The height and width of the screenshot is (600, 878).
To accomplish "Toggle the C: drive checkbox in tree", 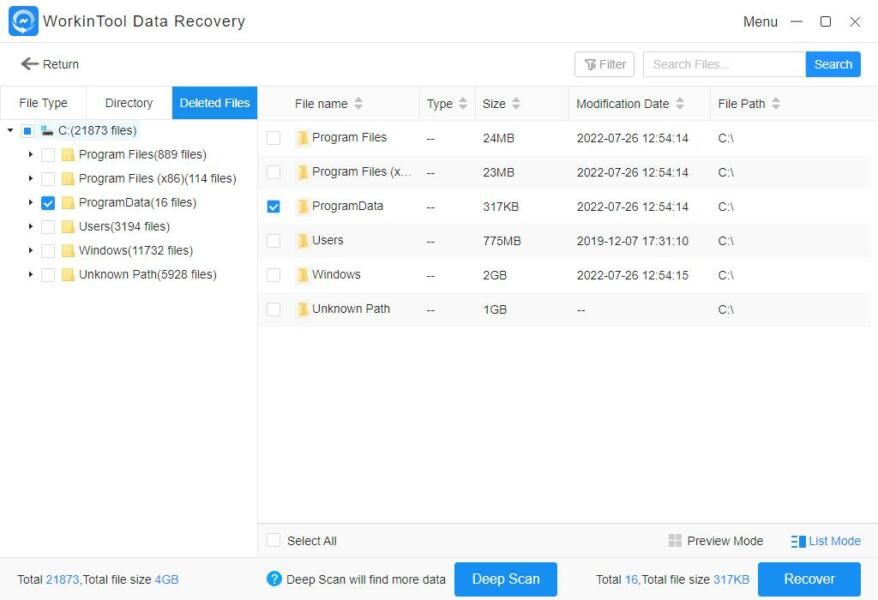I will [27, 131].
